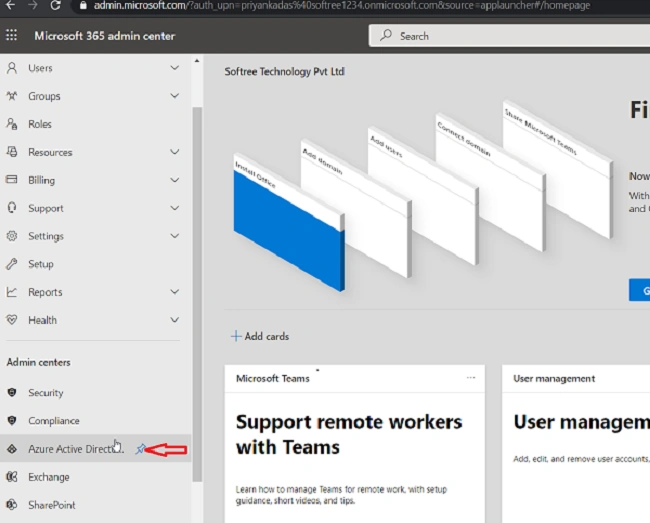The height and width of the screenshot is (523, 650).
Task: Click the Support headset icon
Action: (x=12, y=208)
